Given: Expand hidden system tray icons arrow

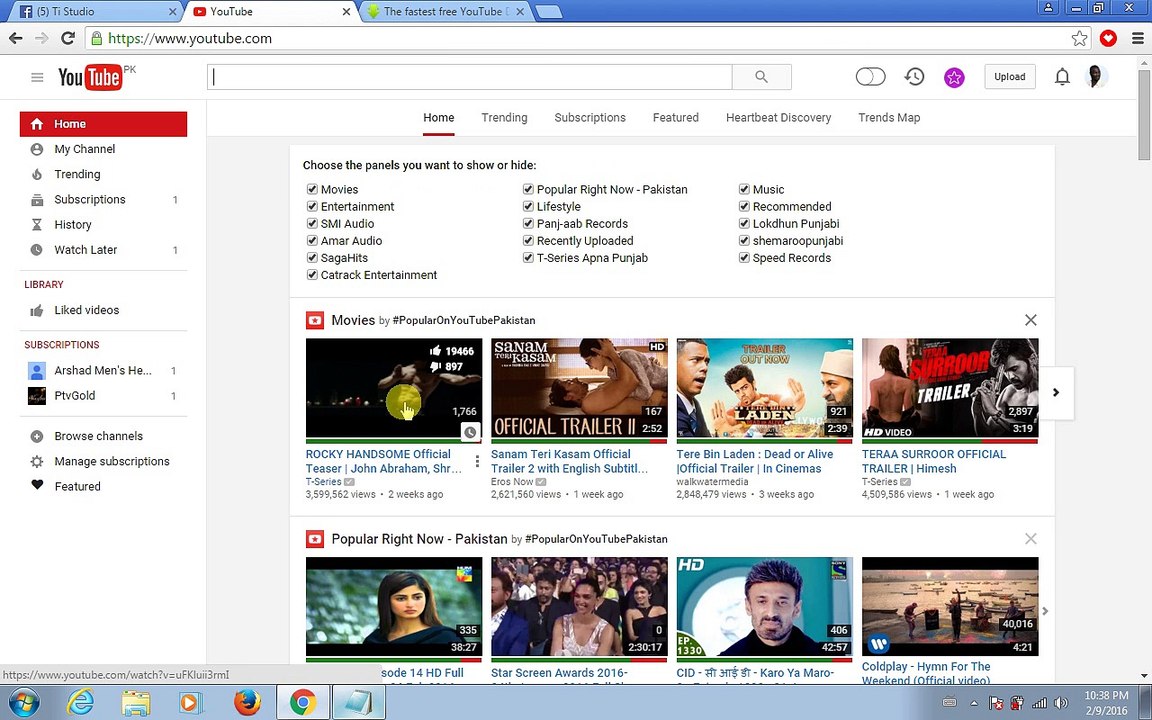Looking at the screenshot, I should [x=973, y=703].
